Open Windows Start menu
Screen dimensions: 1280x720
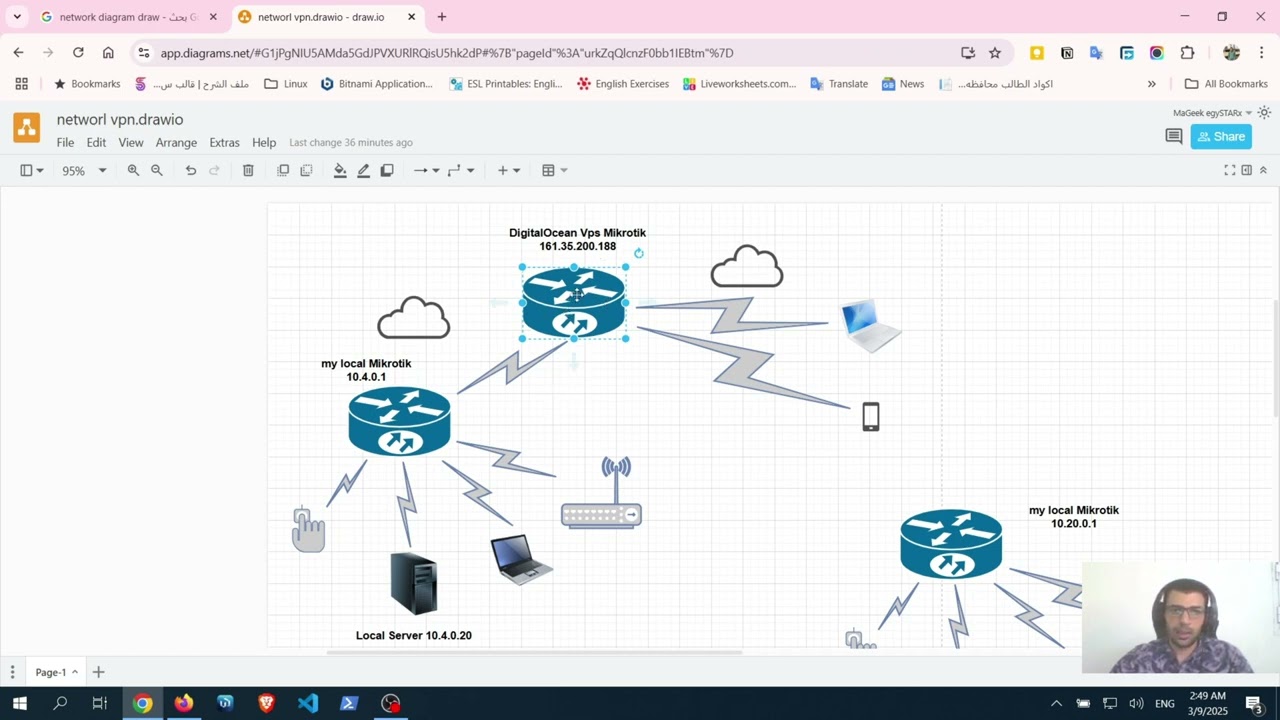[19, 703]
